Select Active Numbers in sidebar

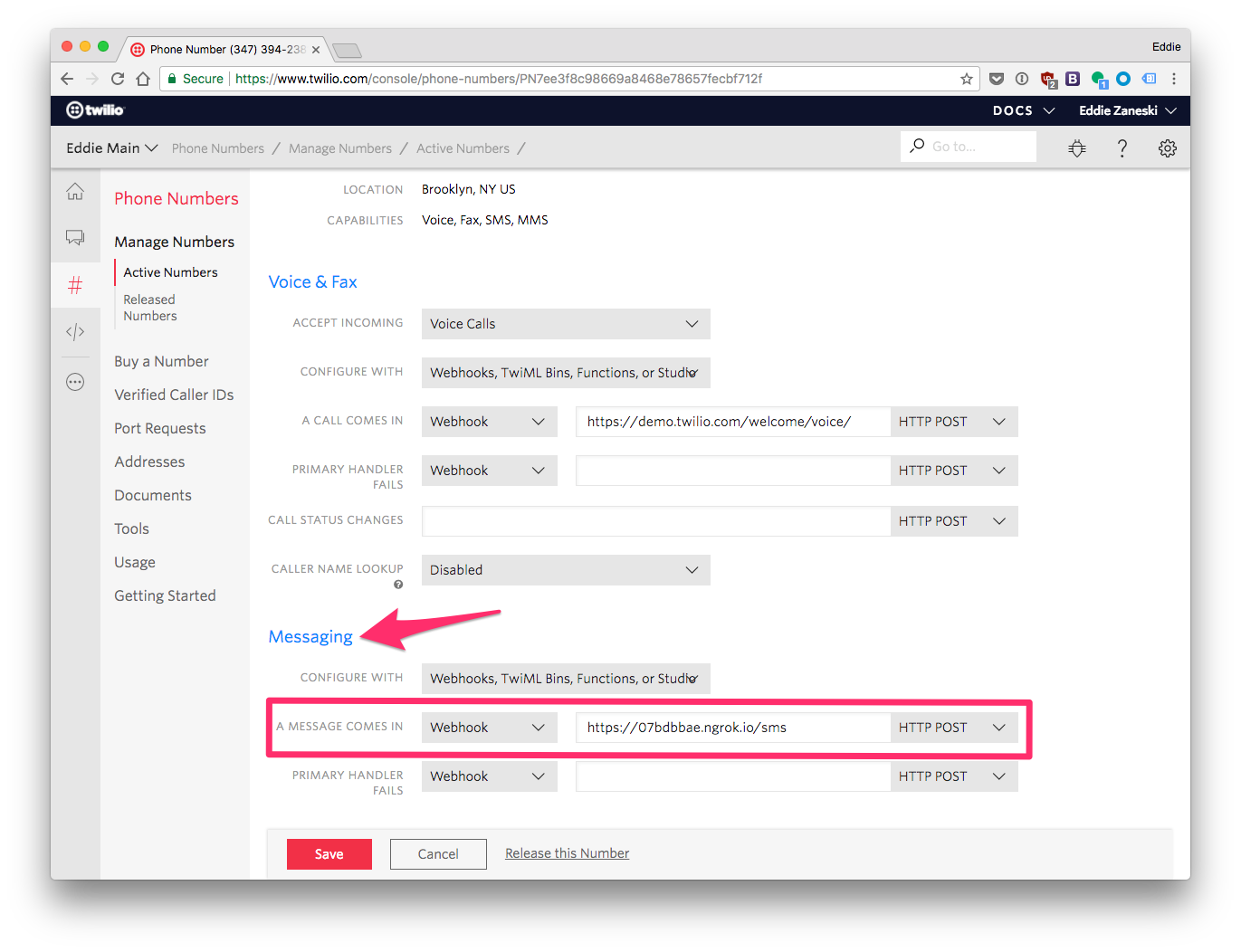(x=170, y=272)
